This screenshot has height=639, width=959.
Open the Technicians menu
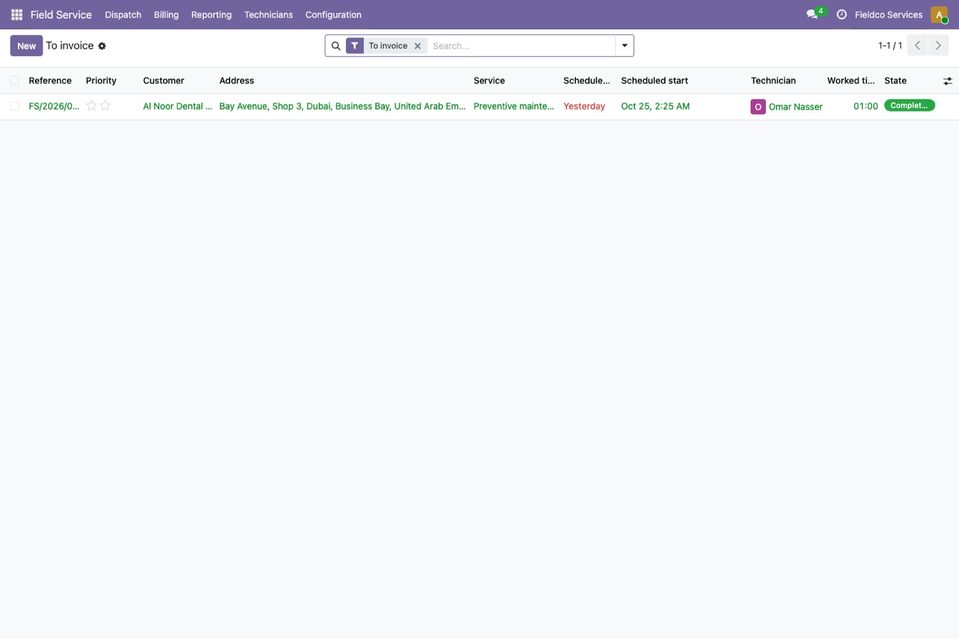268,15
